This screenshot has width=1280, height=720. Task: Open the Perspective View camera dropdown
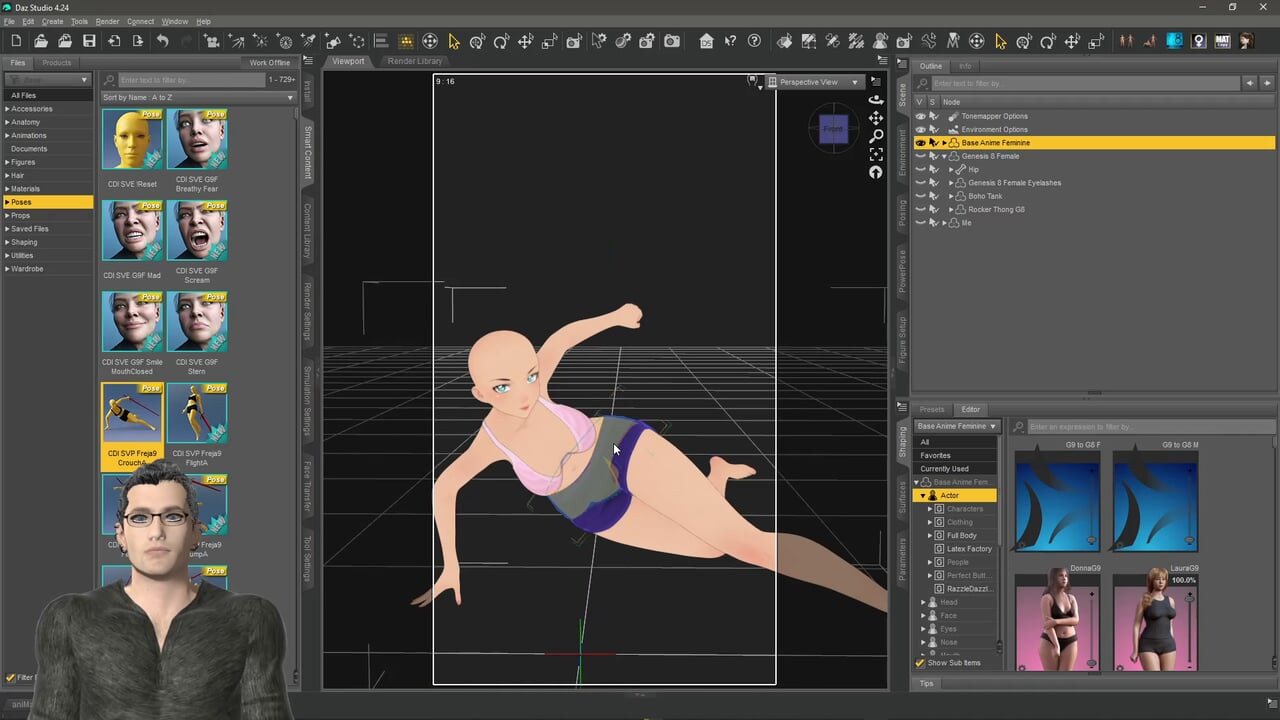point(814,82)
